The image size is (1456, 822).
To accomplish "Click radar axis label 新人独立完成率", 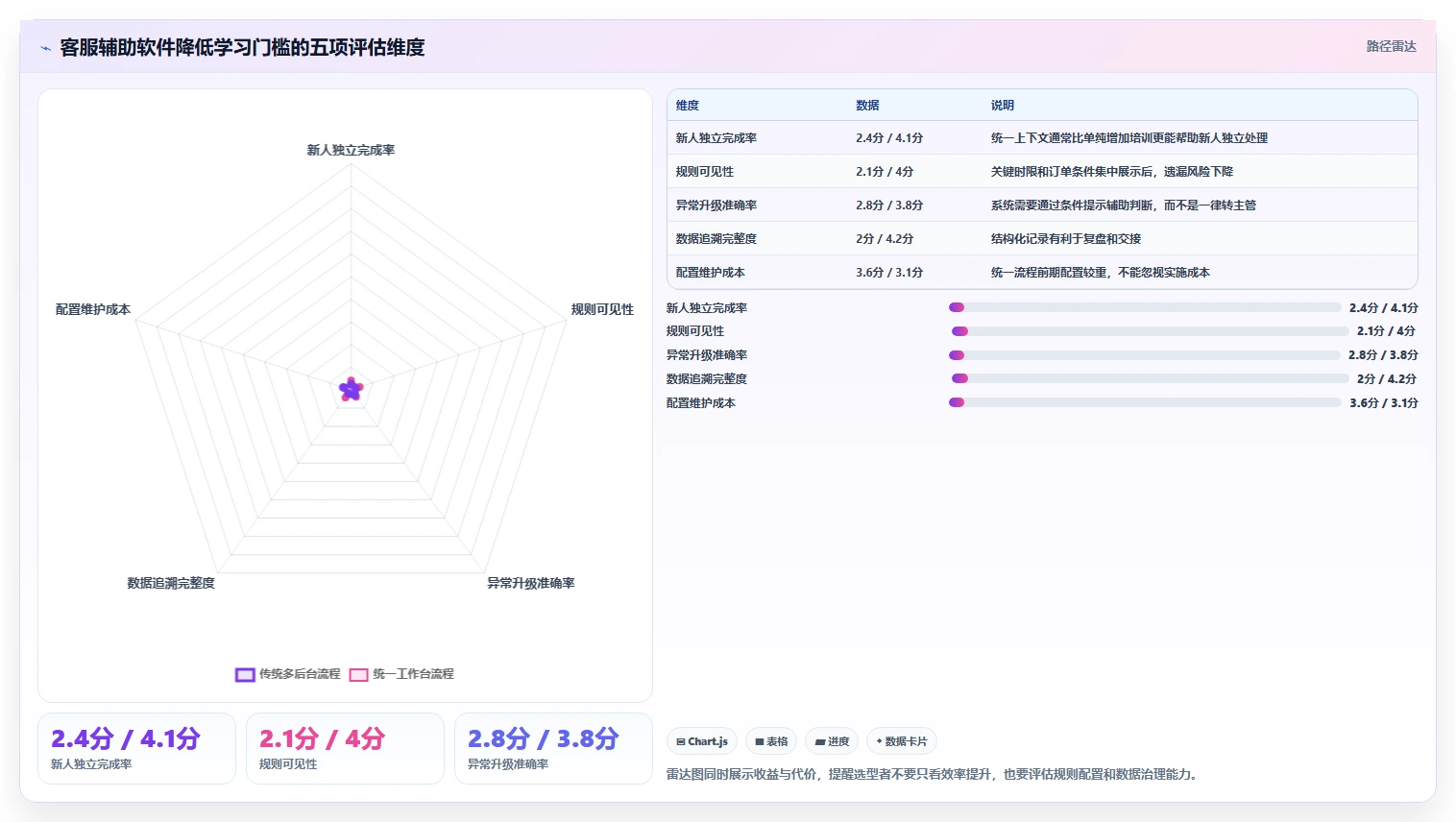I will (351, 150).
